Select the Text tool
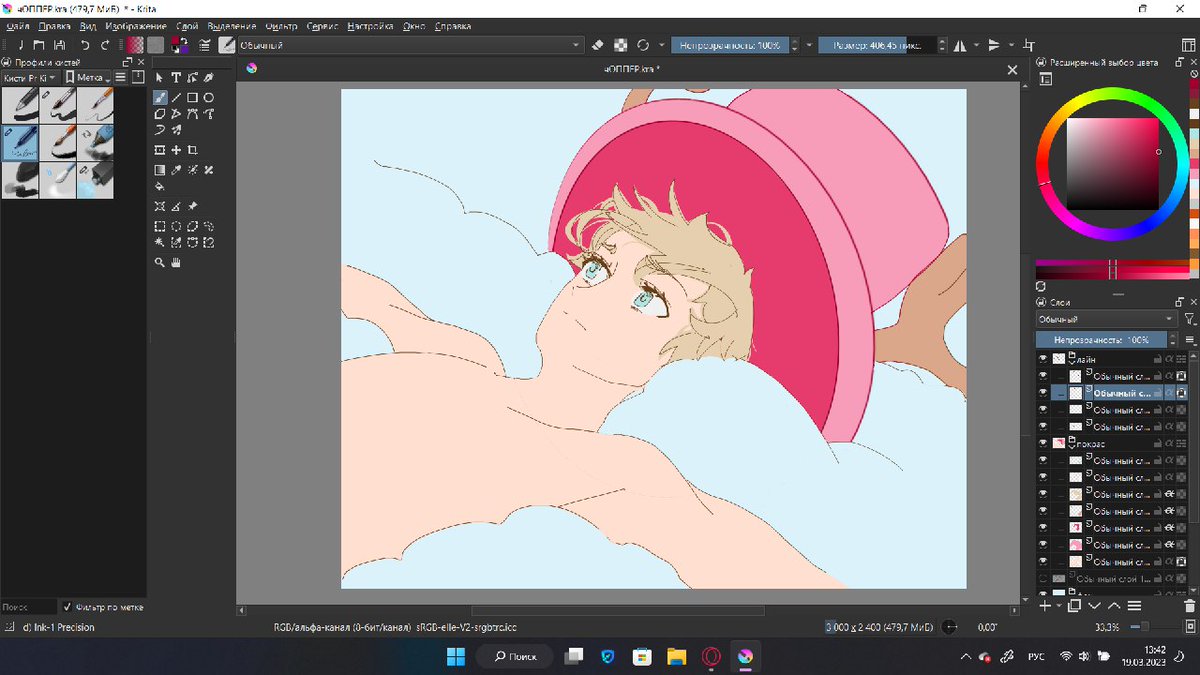The width and height of the screenshot is (1200, 675). pos(176,77)
